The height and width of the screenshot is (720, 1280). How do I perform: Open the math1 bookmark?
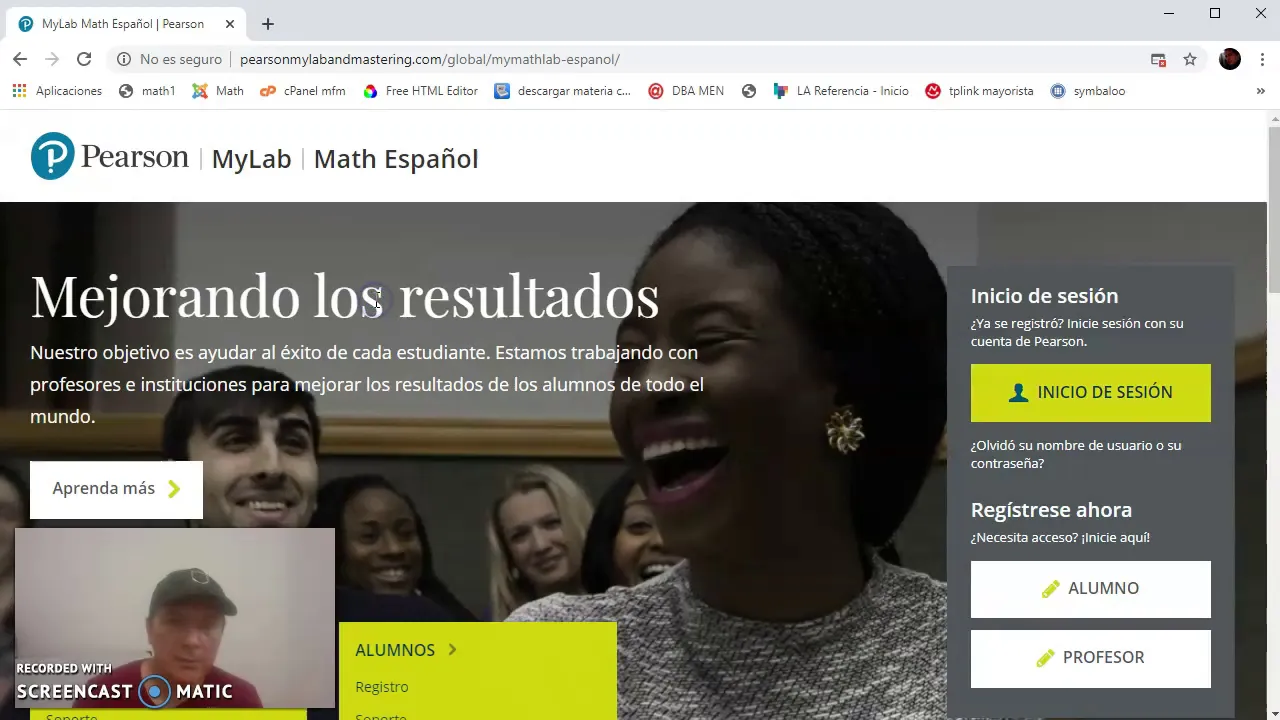[x=147, y=91]
